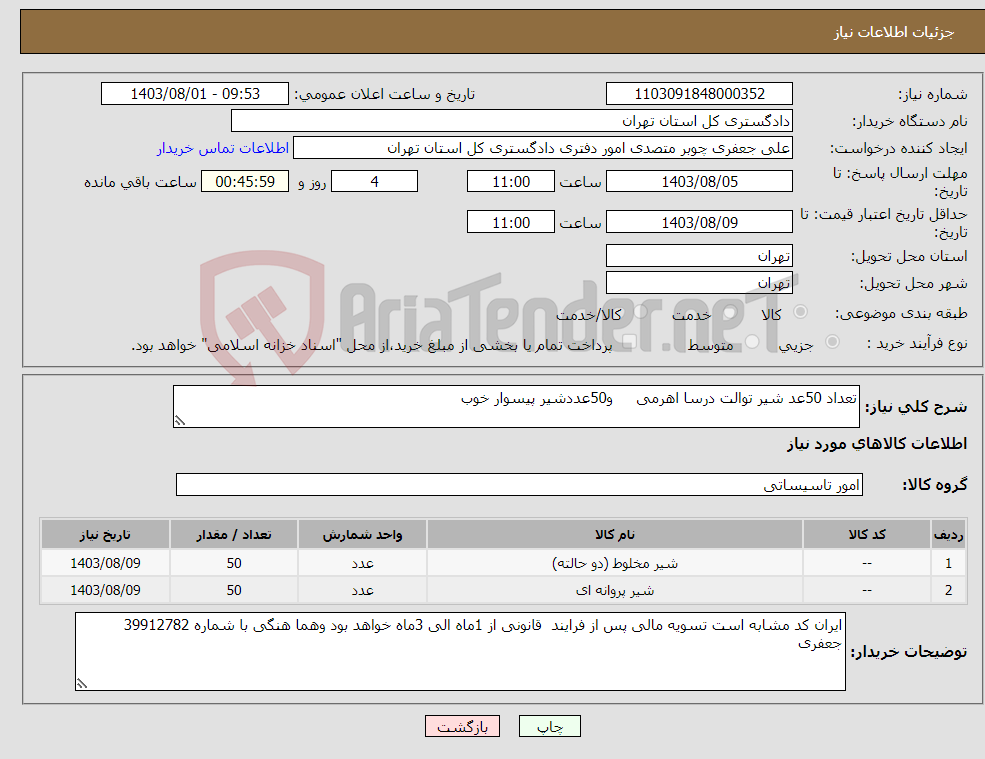Click the buyer notes text area
The height and width of the screenshot is (759, 985).
(460, 652)
